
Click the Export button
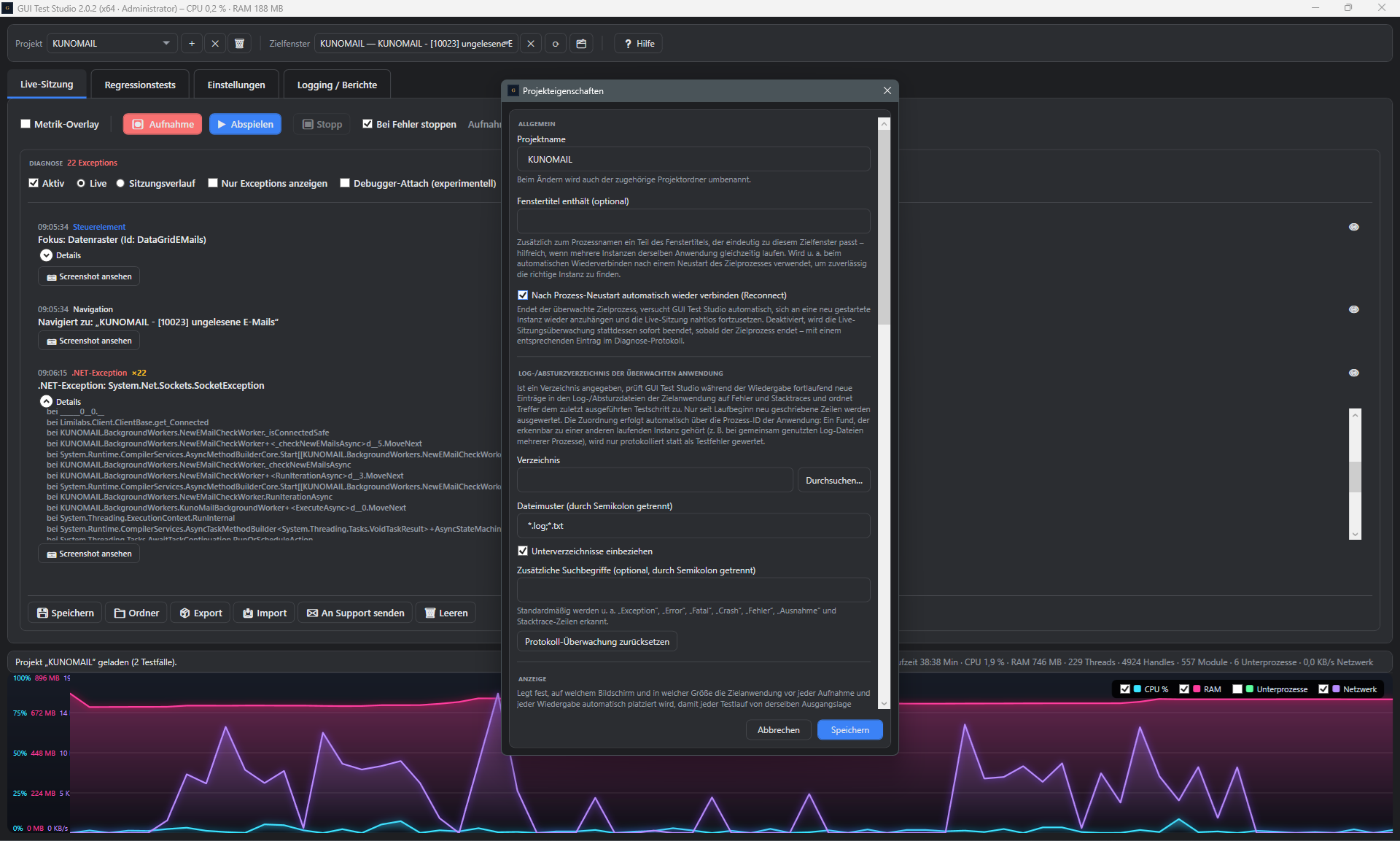(x=201, y=613)
